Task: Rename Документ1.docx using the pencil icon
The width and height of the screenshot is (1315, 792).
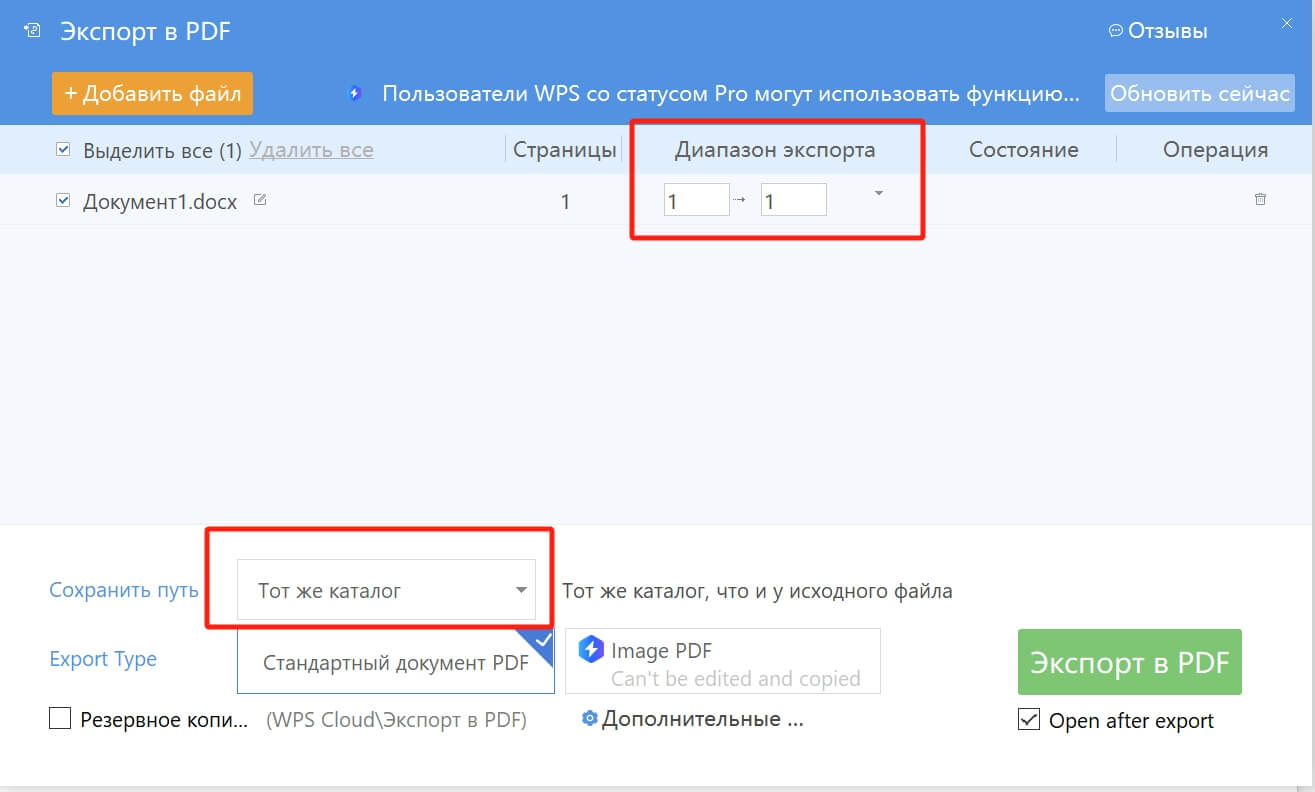Action: pyautogui.click(x=262, y=200)
